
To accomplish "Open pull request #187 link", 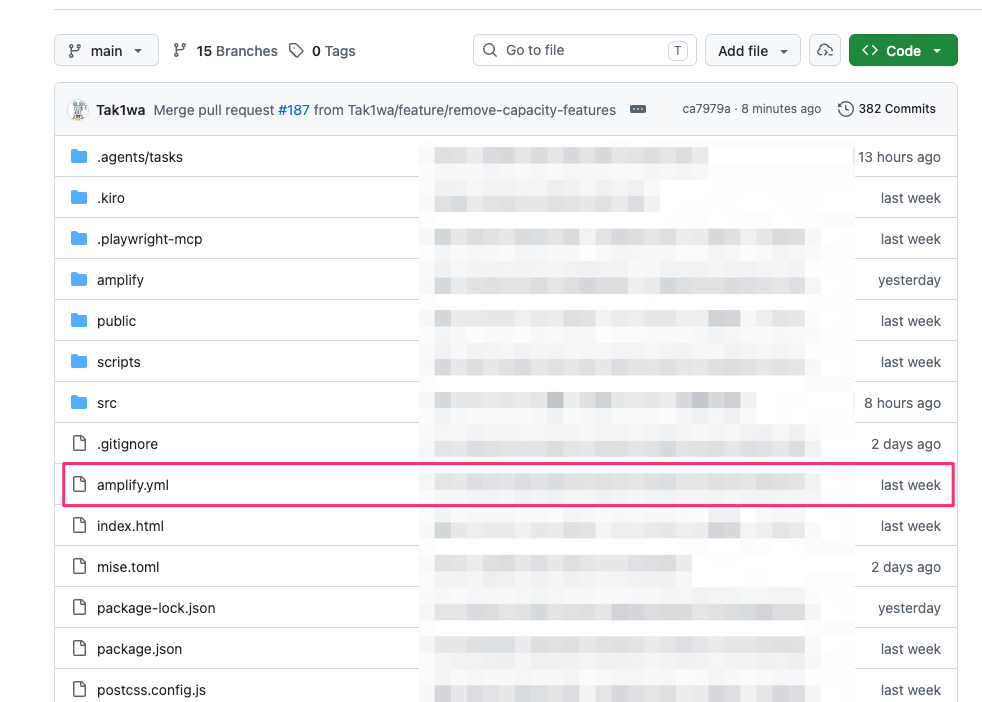I will pyautogui.click(x=294, y=110).
